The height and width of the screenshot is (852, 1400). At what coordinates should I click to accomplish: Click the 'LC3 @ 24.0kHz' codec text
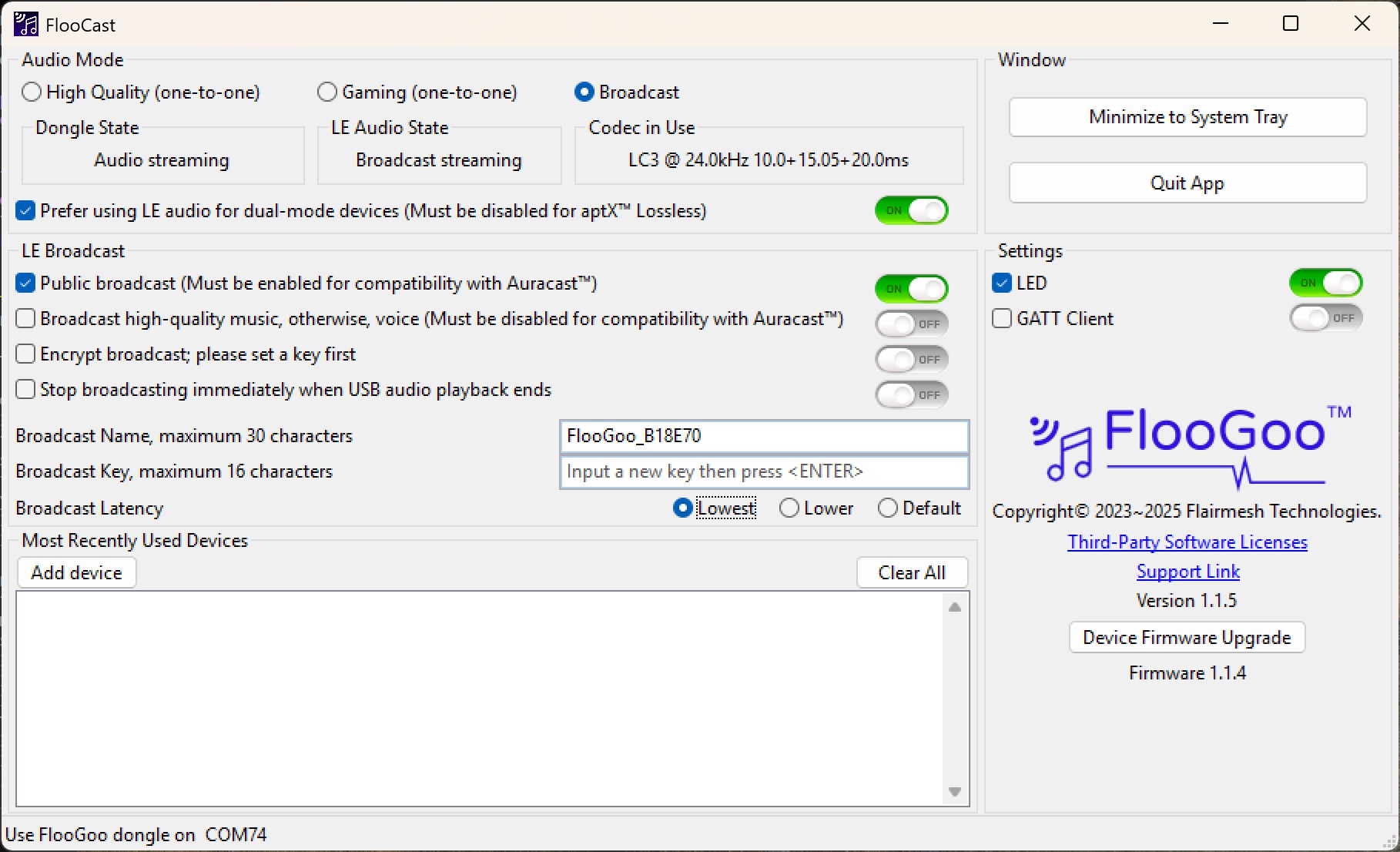coord(769,160)
